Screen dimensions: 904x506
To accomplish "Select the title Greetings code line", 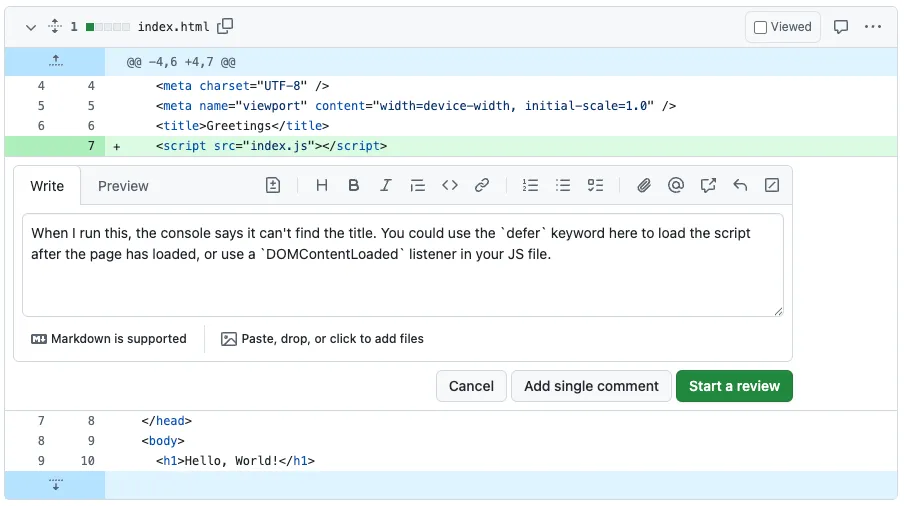I will (242, 126).
